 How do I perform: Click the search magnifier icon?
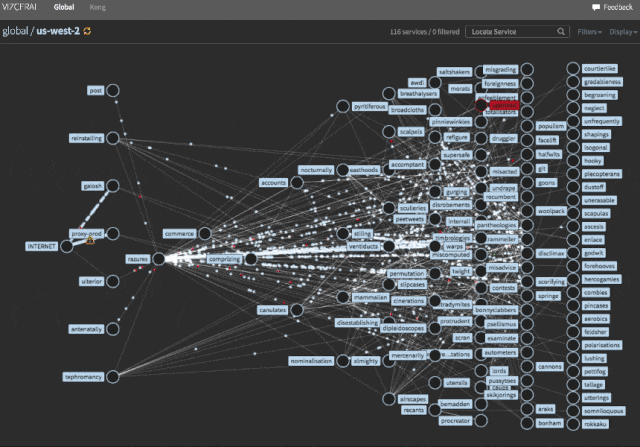pos(553,32)
